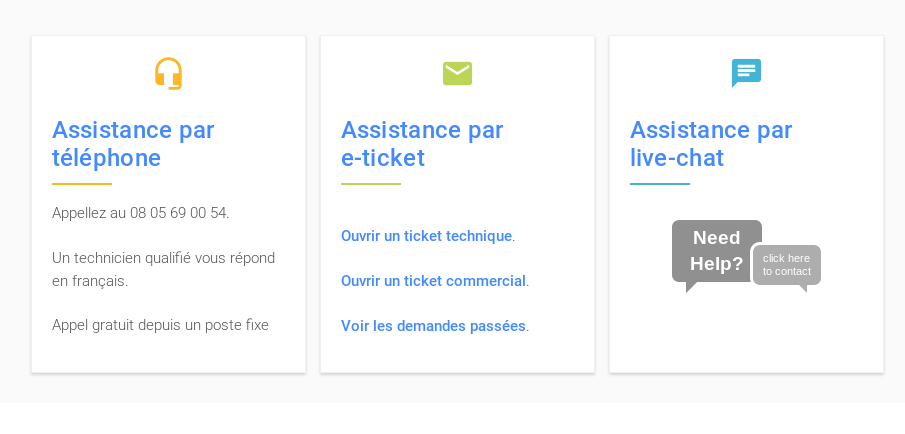
Task: Click the blue underline below the live-chat heading
Action: pos(660,184)
